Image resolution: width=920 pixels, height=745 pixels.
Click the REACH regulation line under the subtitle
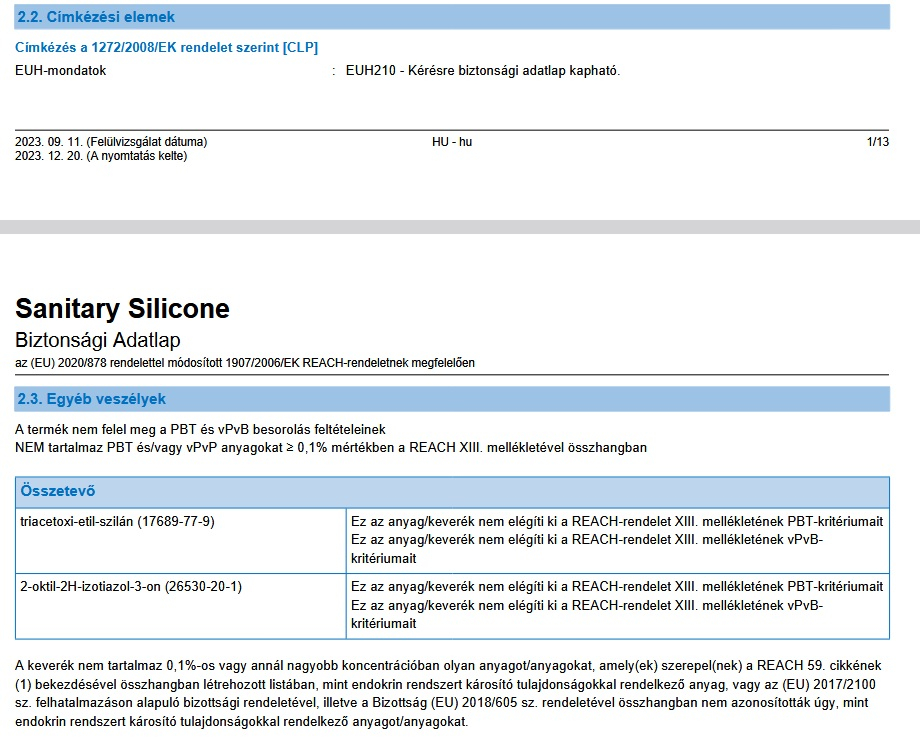pos(245,362)
